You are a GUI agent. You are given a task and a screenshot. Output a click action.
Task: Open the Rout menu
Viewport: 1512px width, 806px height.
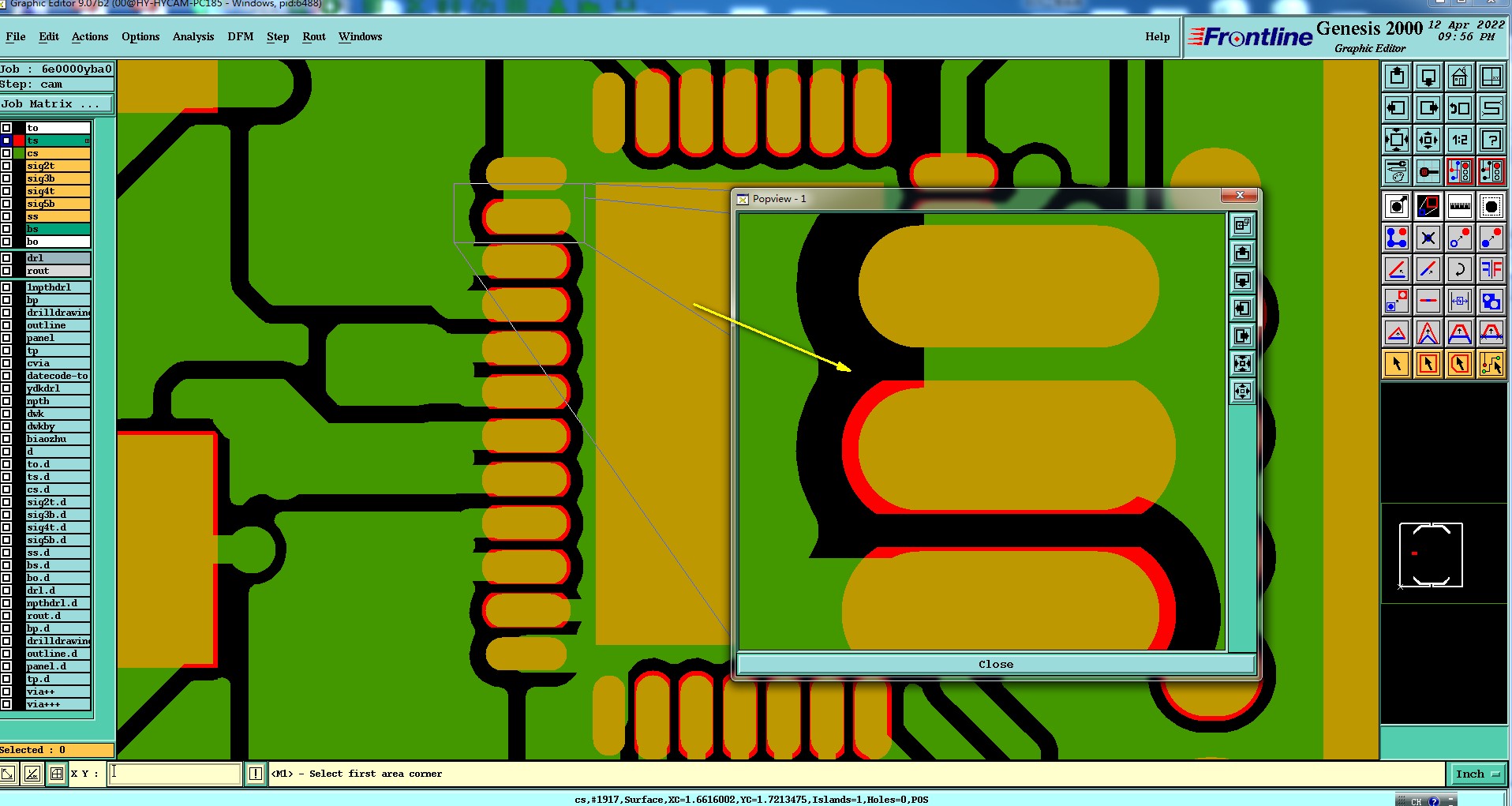314,36
